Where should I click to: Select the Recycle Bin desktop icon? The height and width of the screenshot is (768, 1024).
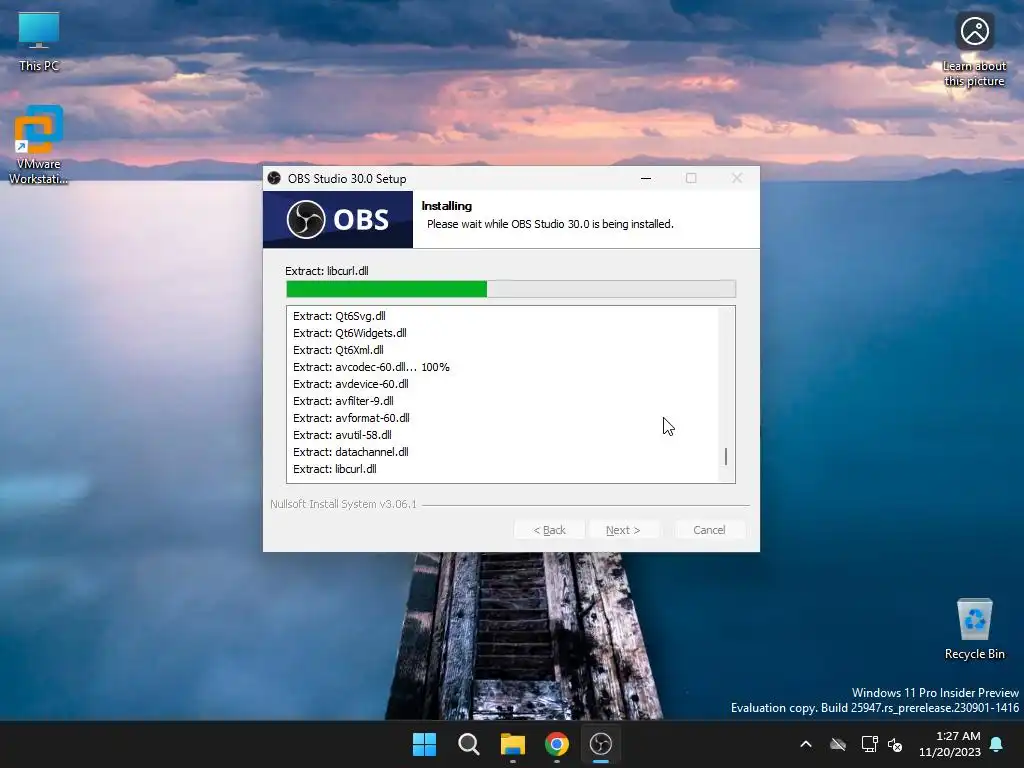pyautogui.click(x=974, y=629)
